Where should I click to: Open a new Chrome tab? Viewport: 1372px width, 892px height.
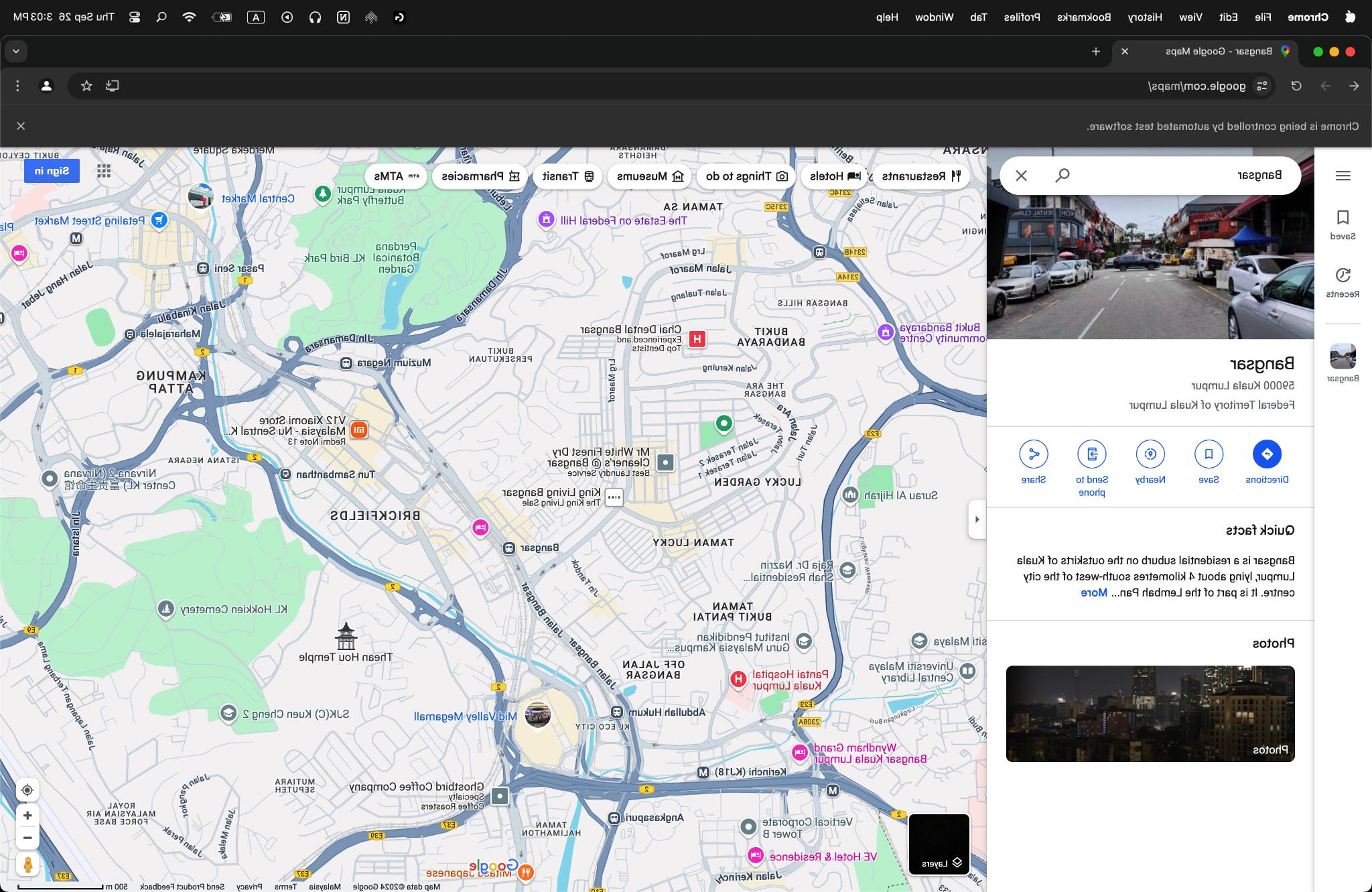coord(1096,52)
